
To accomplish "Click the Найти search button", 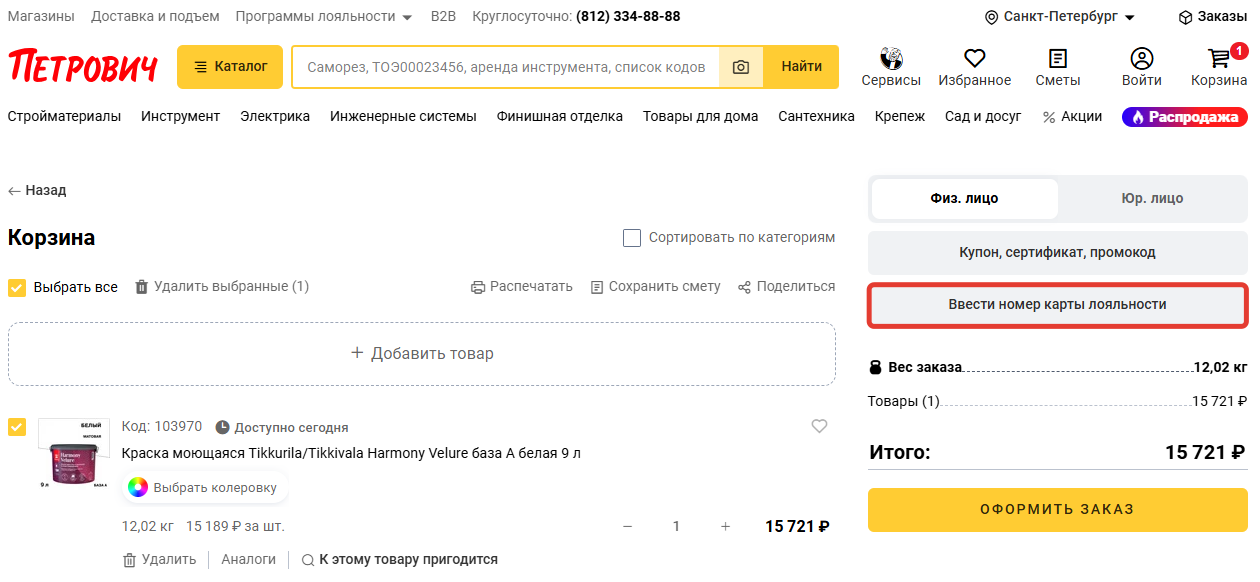I will click(802, 67).
